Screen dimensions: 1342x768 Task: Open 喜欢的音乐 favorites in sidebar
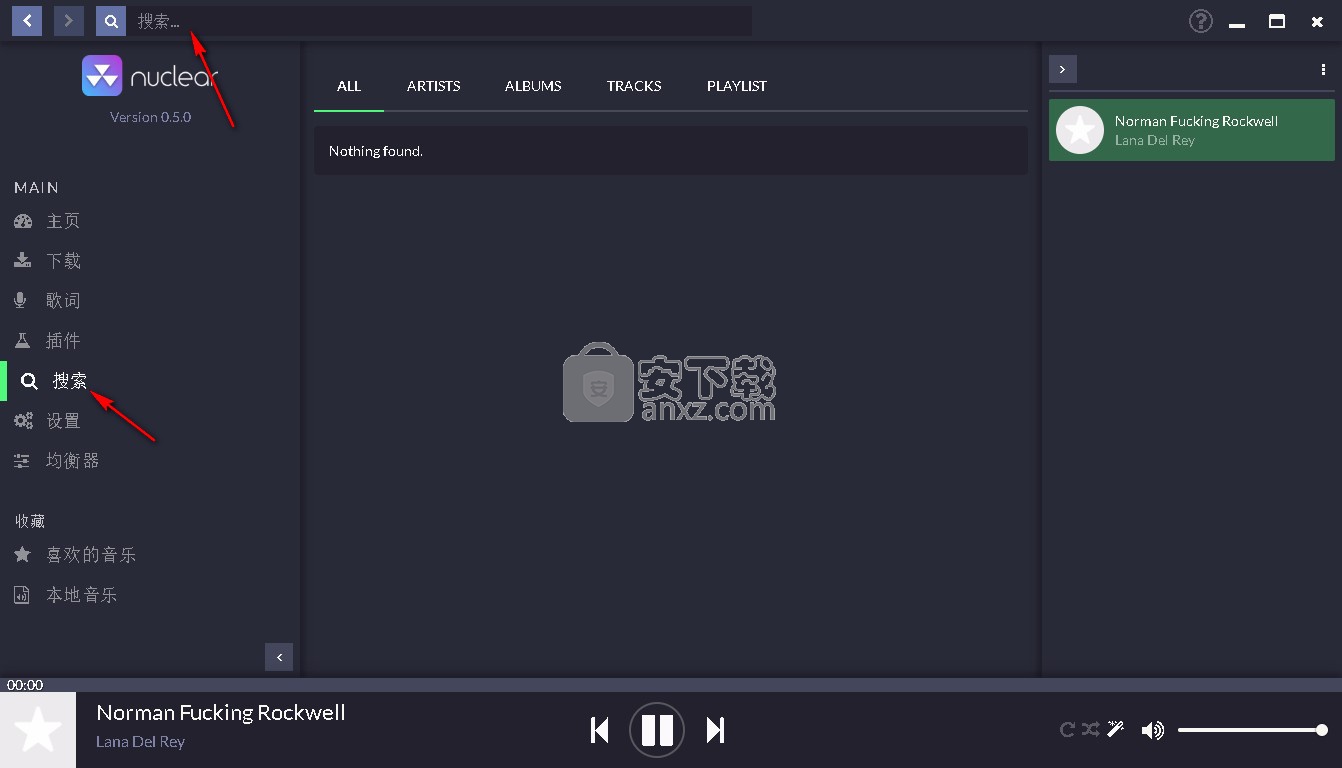[75, 555]
